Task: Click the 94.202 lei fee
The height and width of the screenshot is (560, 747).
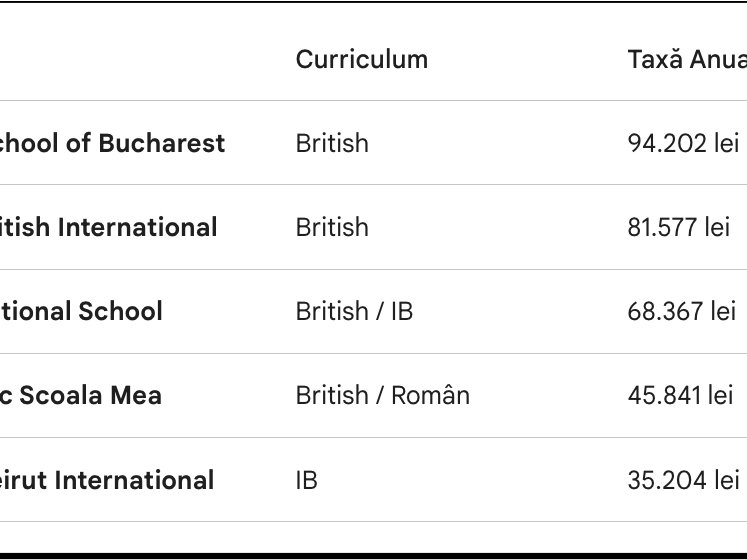Action: pyautogui.click(x=683, y=143)
